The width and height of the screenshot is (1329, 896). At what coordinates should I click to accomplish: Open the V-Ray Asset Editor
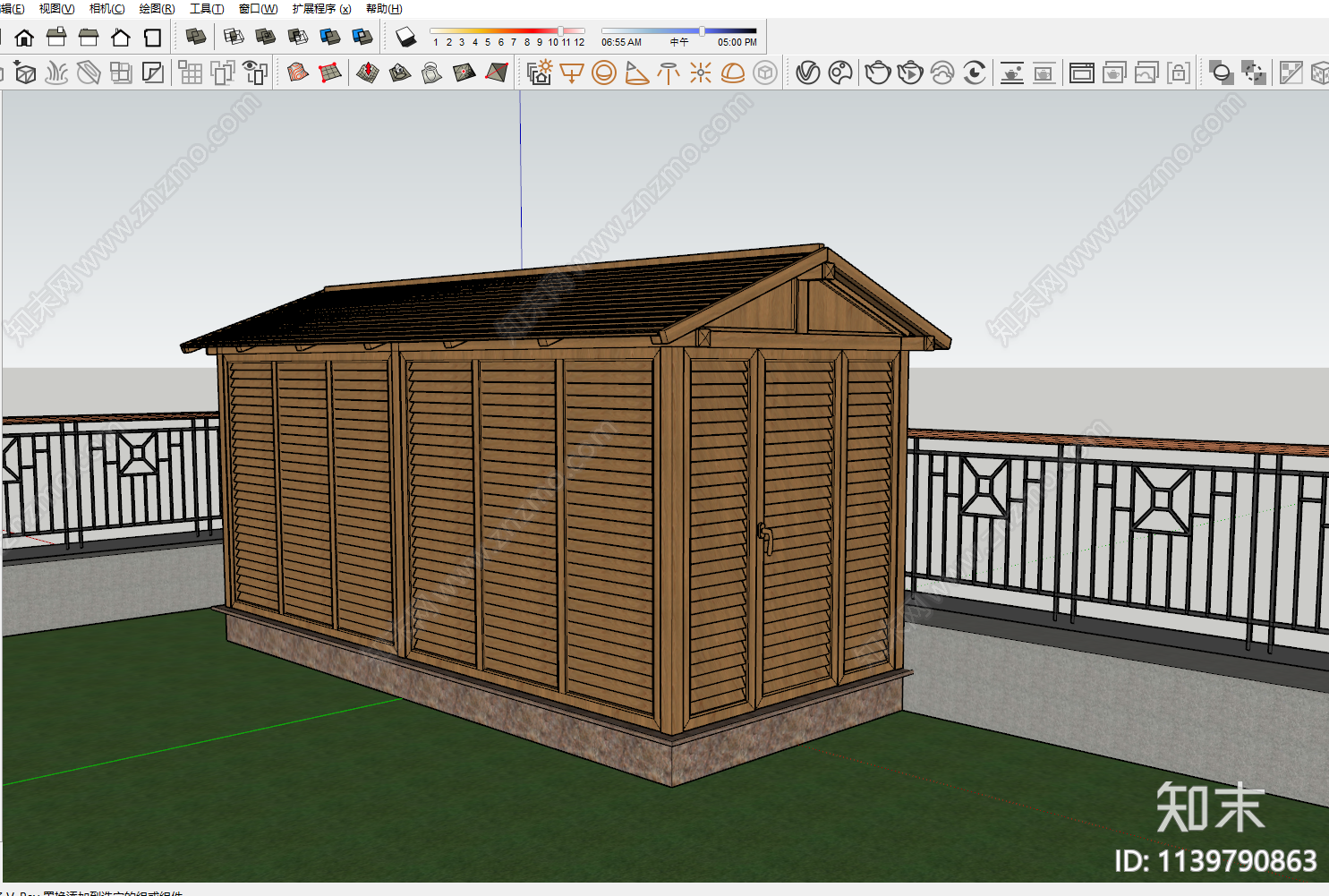pos(808,73)
